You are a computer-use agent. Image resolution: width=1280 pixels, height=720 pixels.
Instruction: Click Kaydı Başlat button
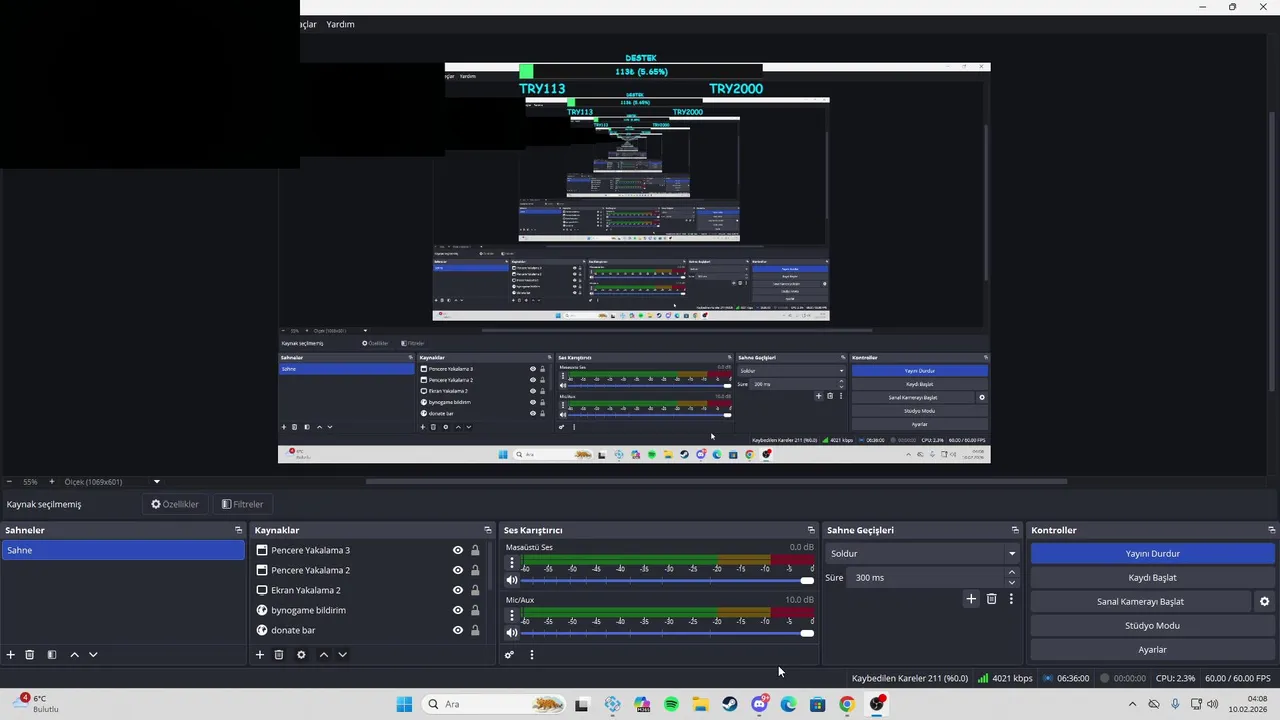[x=1153, y=577]
